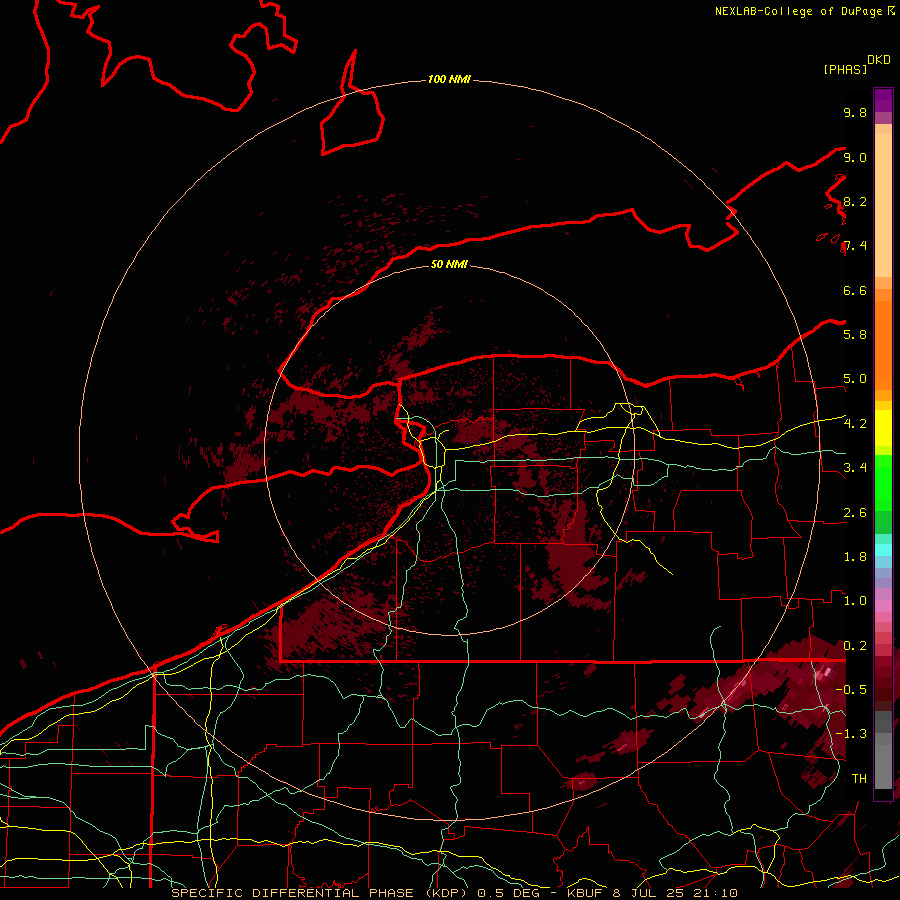Click the 50 NMI range ring label

[449, 264]
